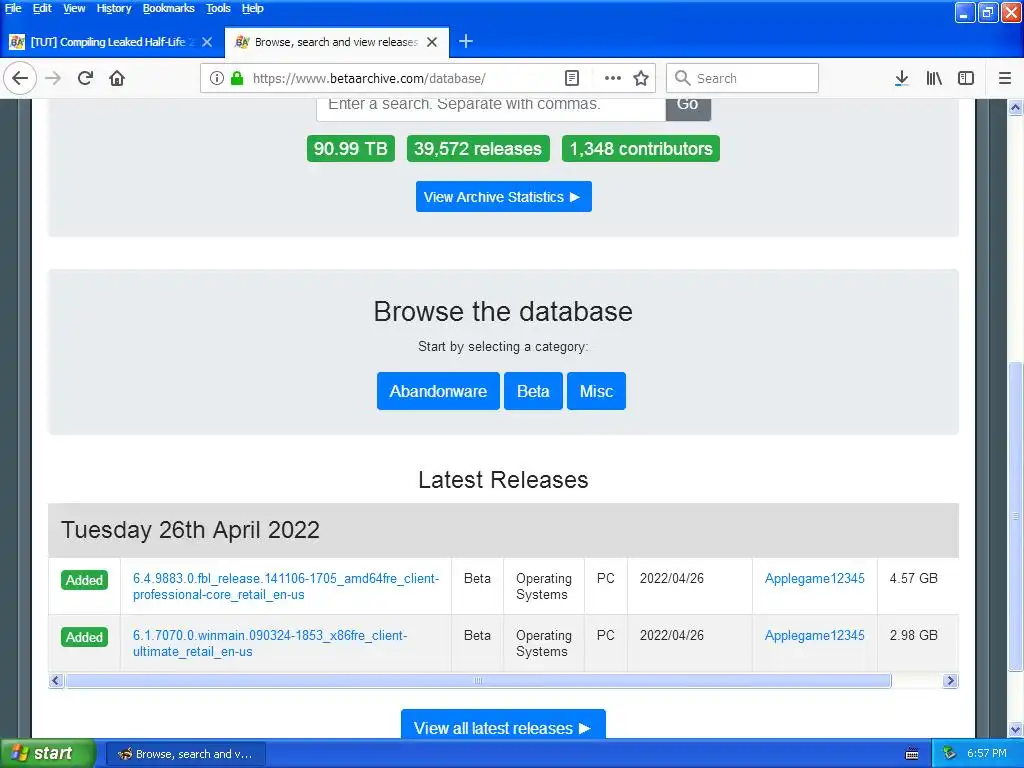
Task: Close the Compiling Leaked Half-Life tab
Action: pos(207,42)
